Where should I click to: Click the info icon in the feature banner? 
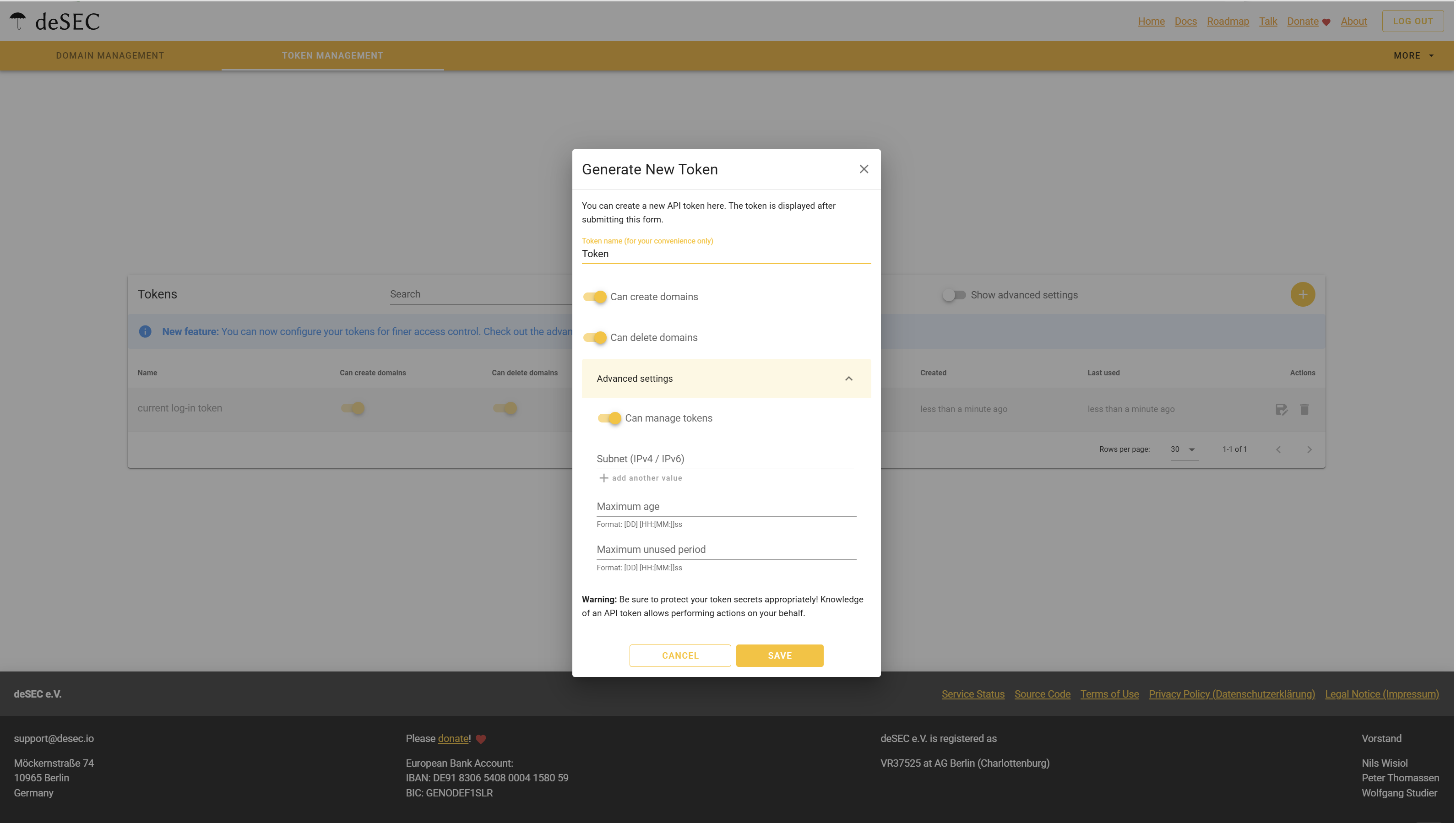coord(145,331)
